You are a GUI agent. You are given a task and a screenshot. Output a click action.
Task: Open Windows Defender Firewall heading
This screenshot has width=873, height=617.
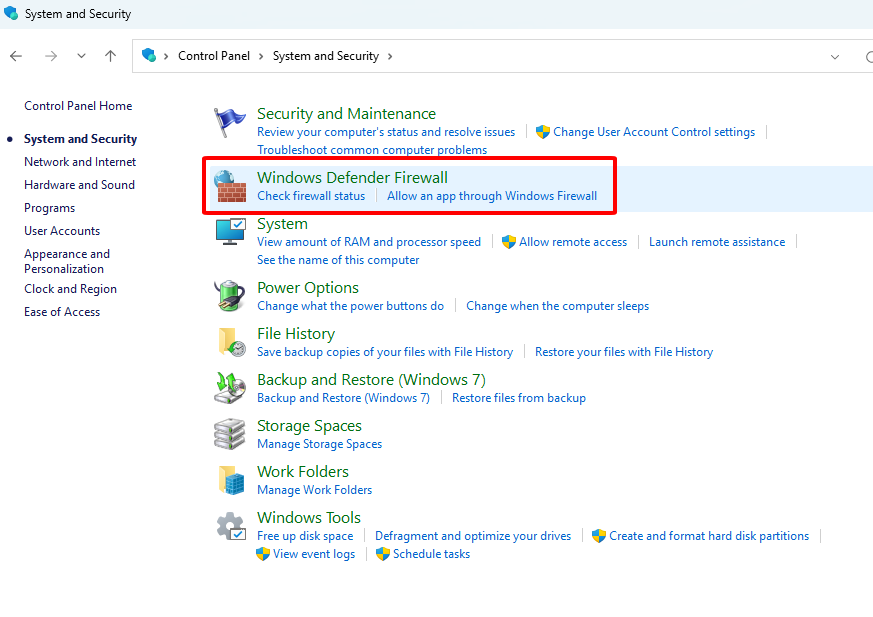coord(352,178)
